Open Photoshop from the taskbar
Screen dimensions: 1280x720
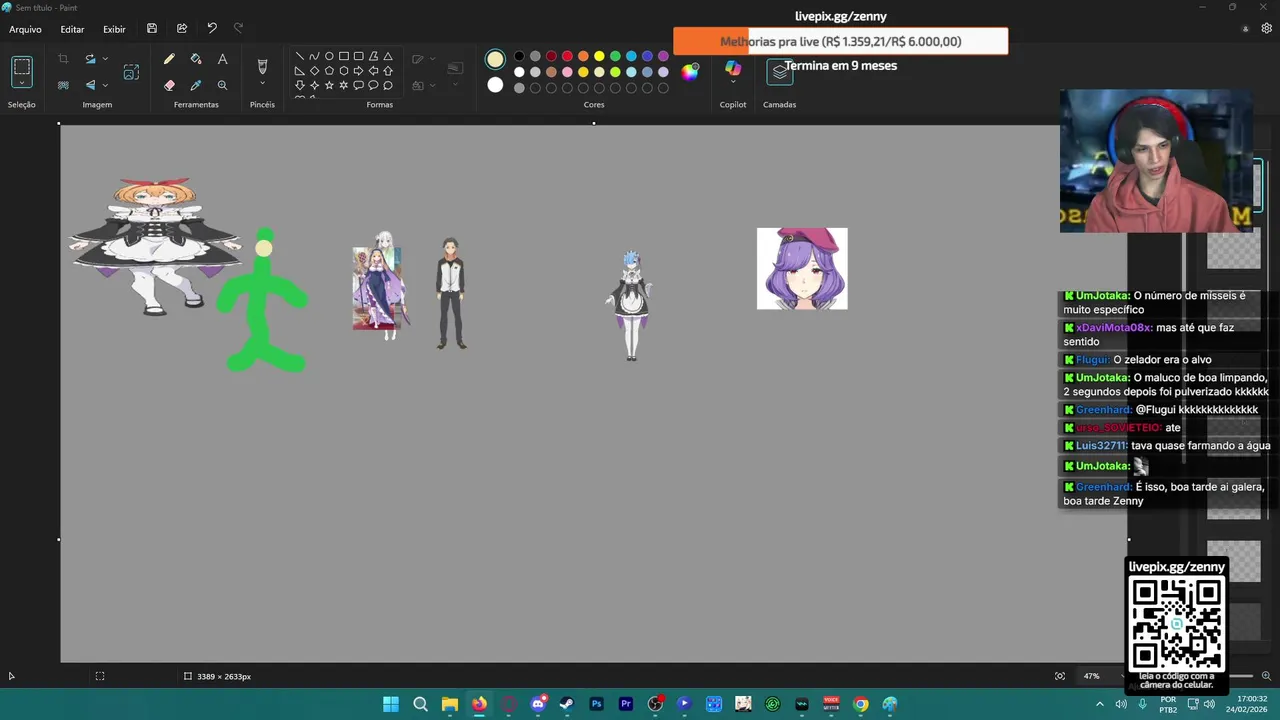click(x=596, y=704)
